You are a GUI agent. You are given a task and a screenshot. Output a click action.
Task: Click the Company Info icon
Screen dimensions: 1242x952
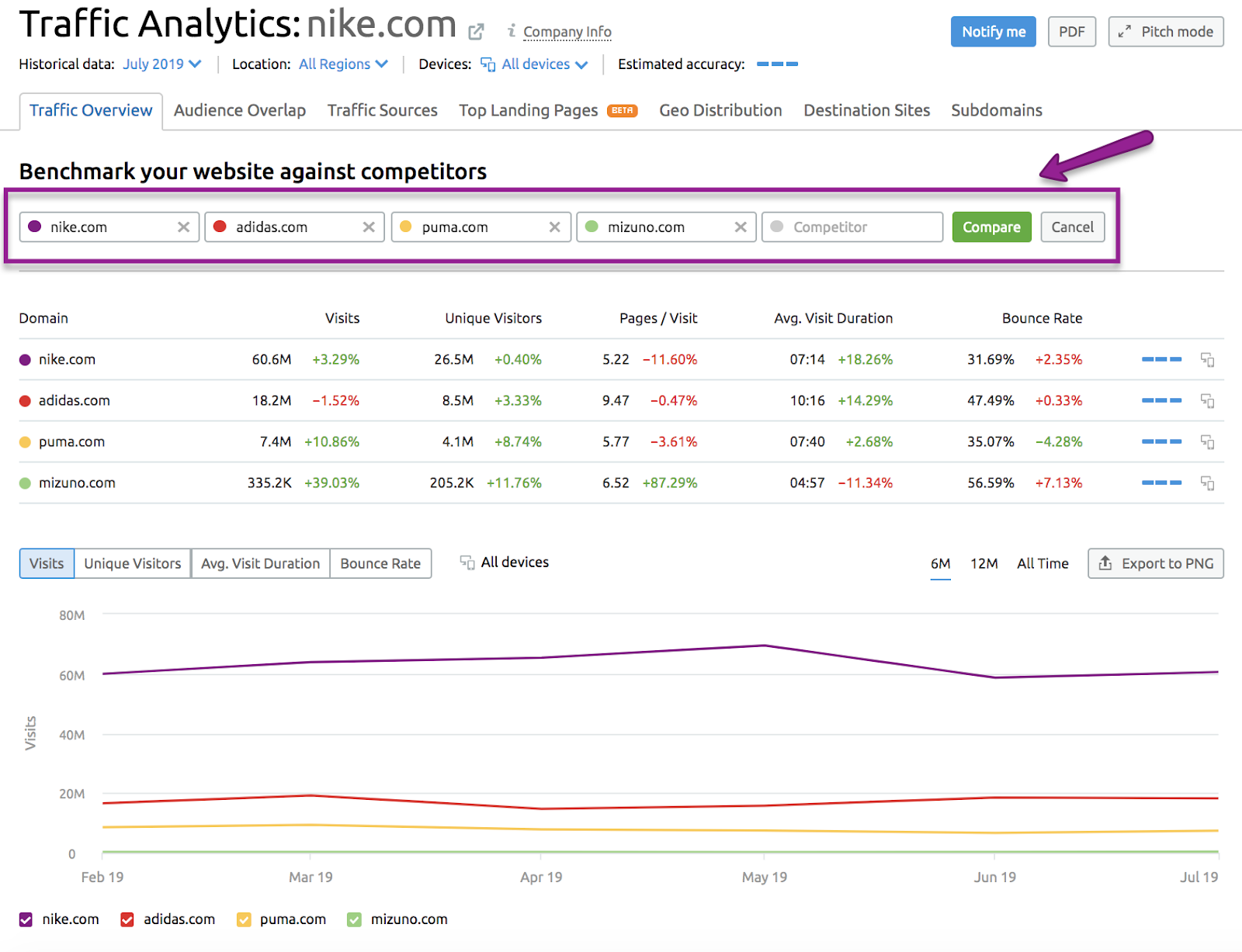512,30
